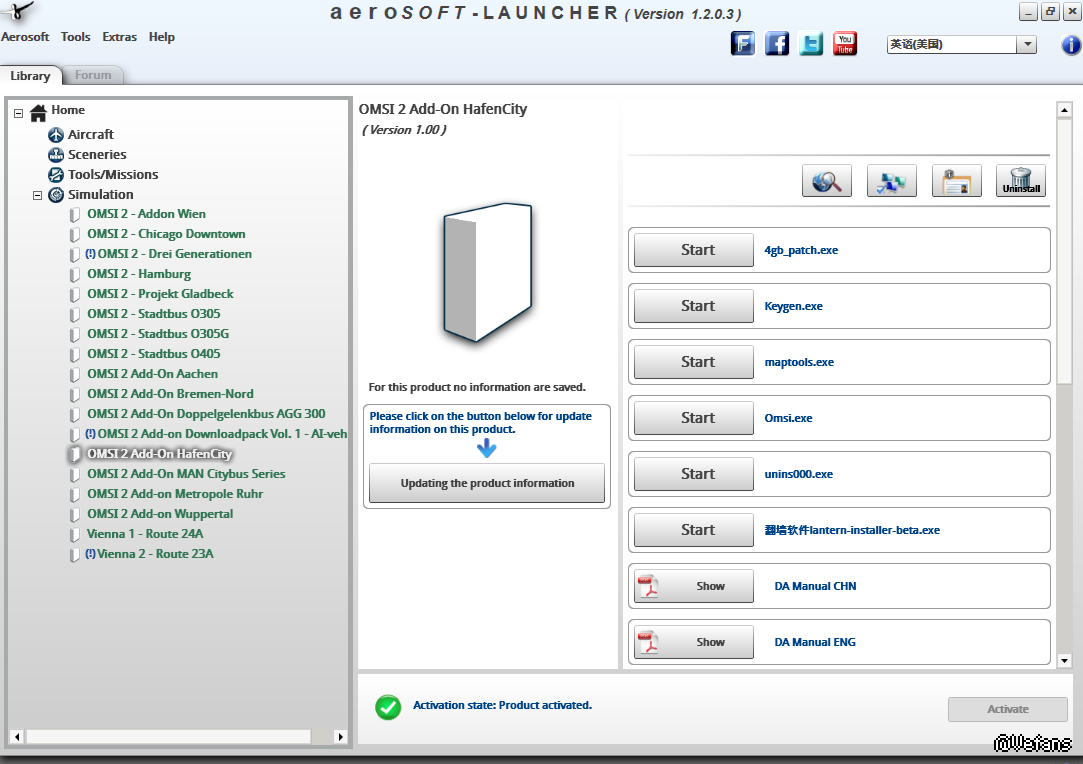1083x764 pixels.
Task: Select OMSI 2 - Stadtbus O305G
Action: (158, 334)
